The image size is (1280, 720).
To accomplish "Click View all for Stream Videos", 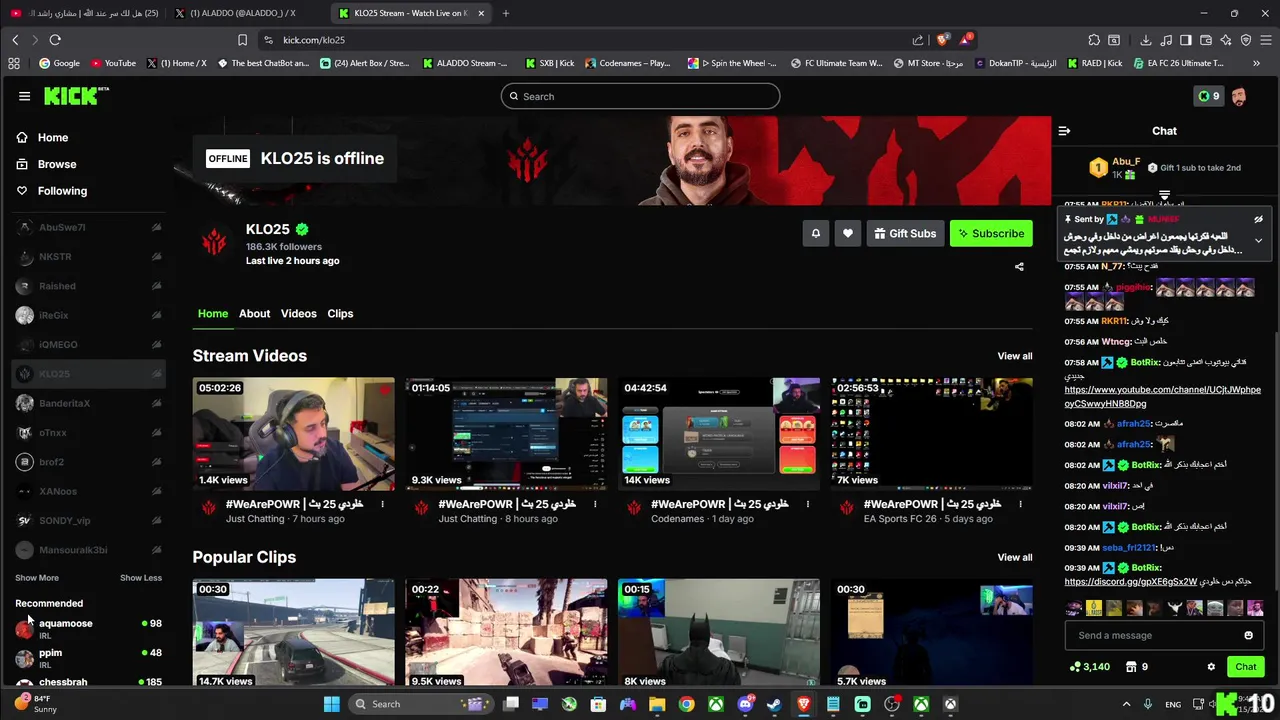I will pos(1014,356).
